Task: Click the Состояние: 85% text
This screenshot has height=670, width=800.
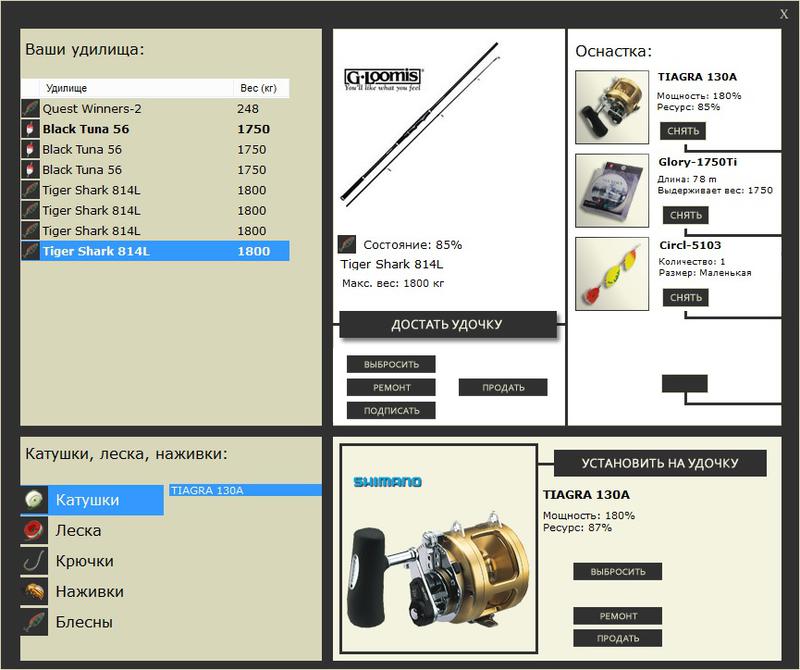Action: (412, 245)
